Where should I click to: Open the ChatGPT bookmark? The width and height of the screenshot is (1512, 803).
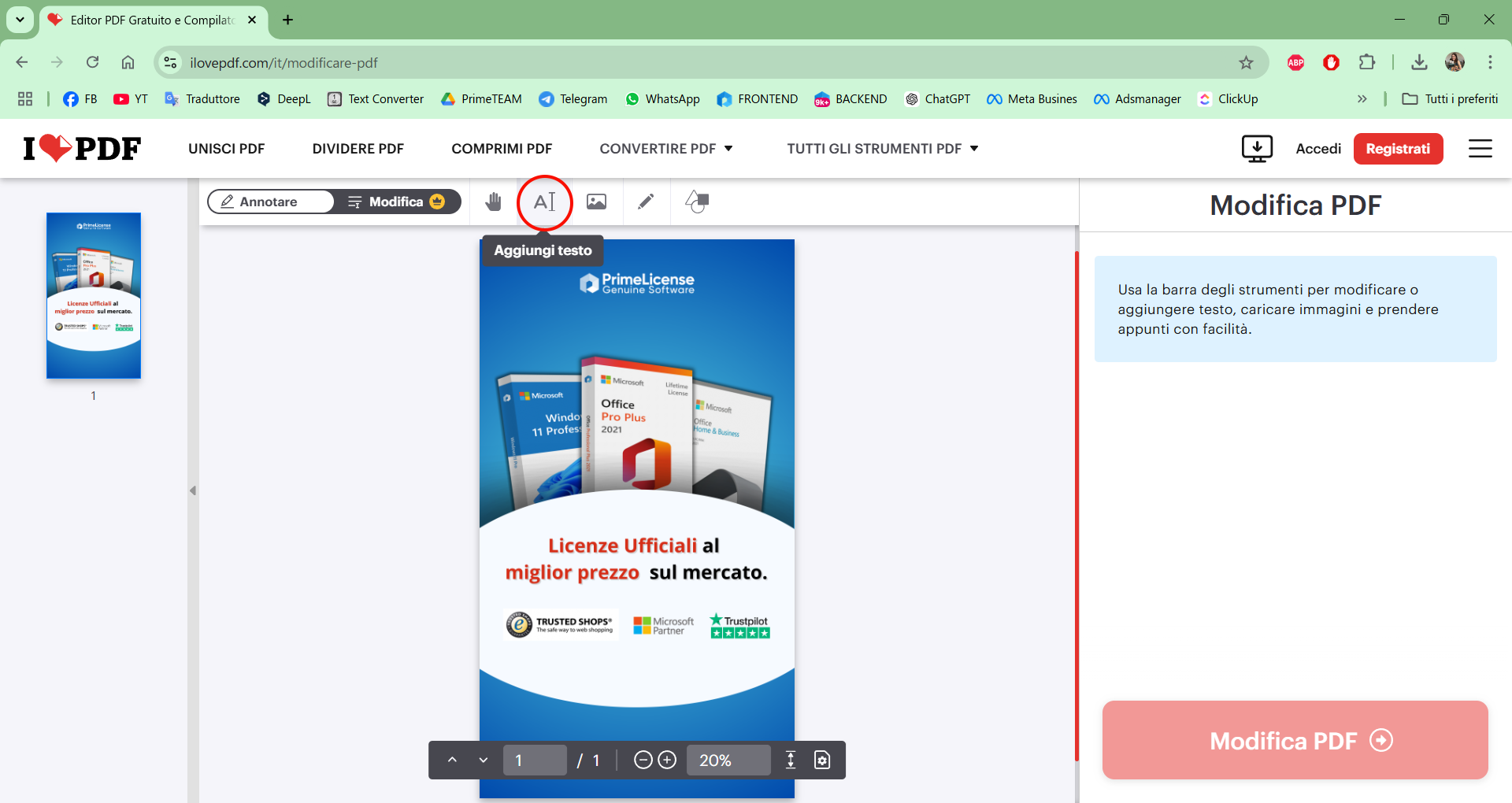tap(938, 99)
